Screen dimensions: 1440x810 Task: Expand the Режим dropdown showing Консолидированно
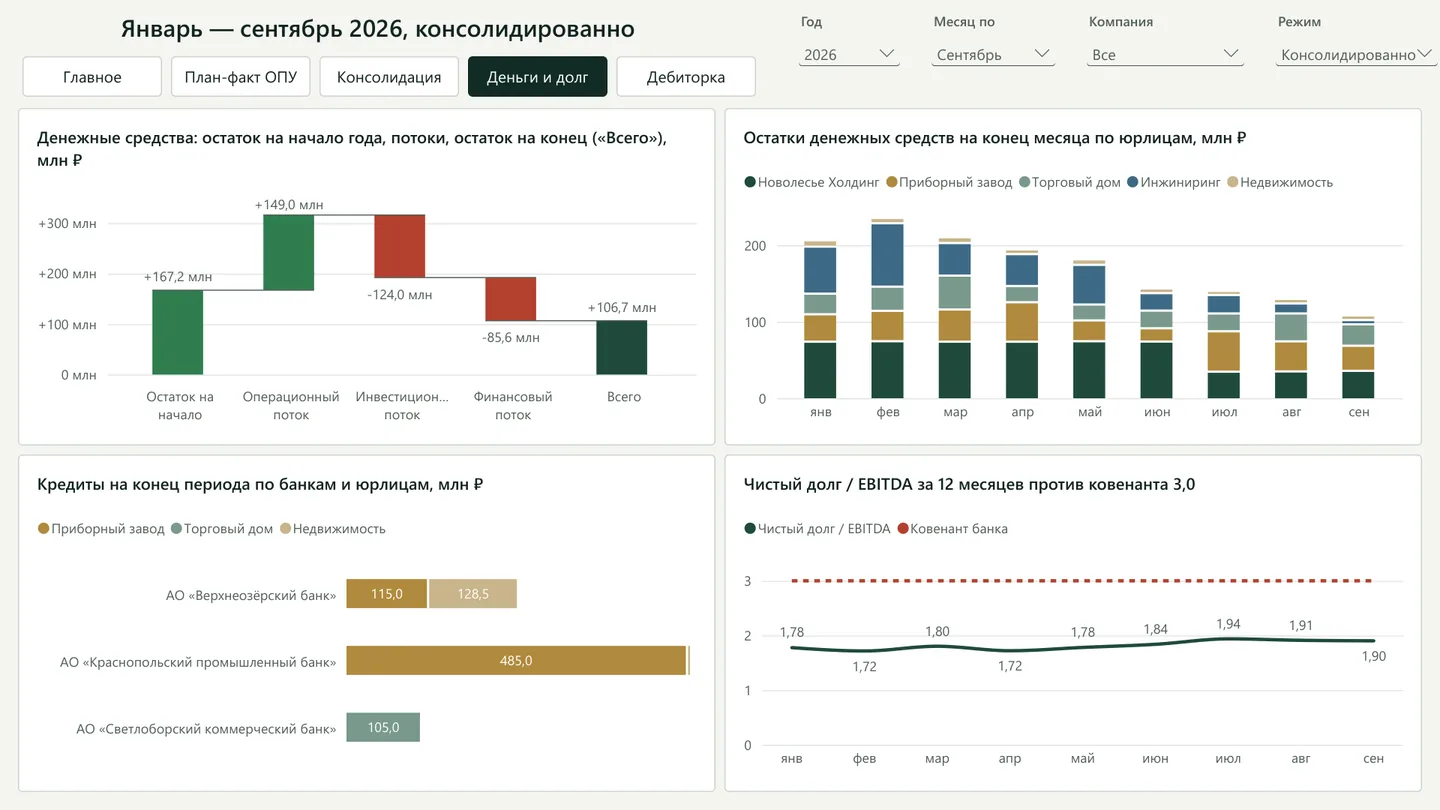click(x=1357, y=54)
